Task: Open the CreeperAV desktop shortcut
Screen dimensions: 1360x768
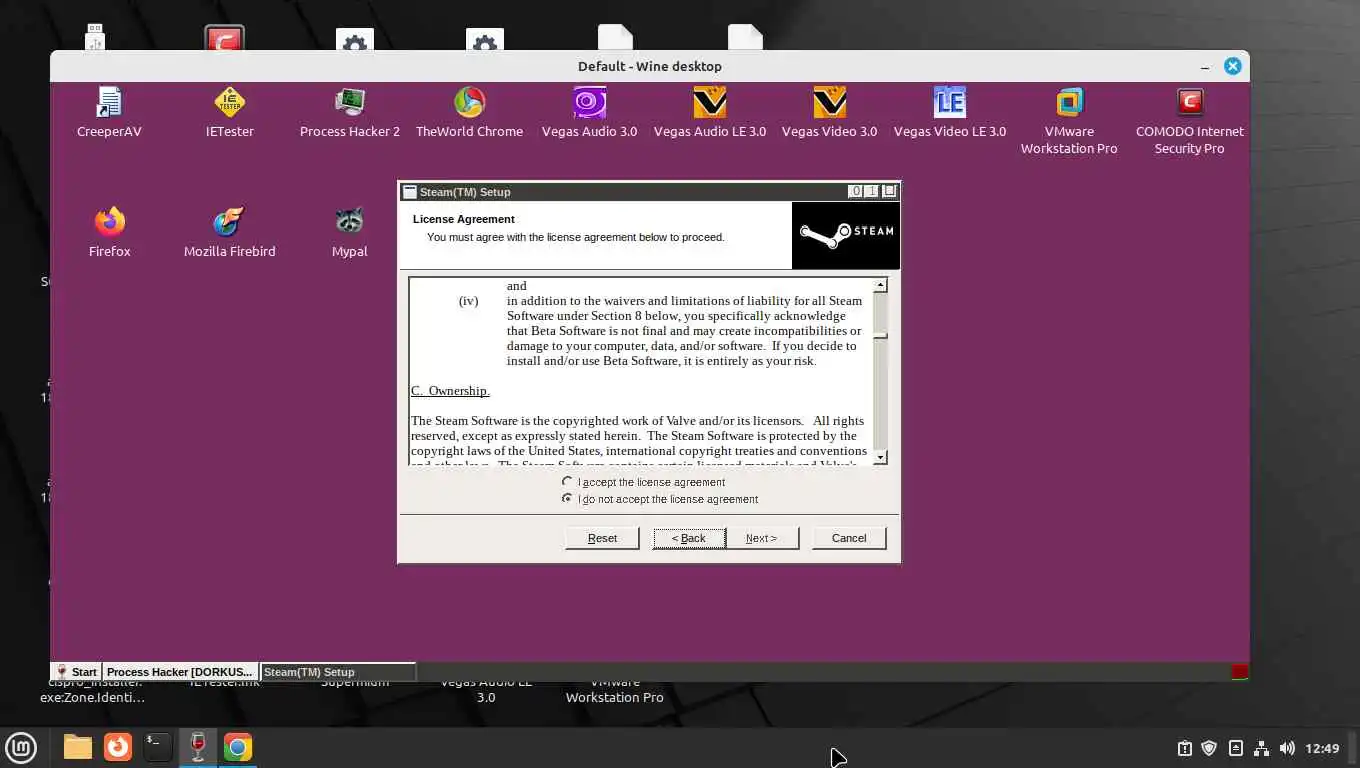Action: tap(109, 111)
